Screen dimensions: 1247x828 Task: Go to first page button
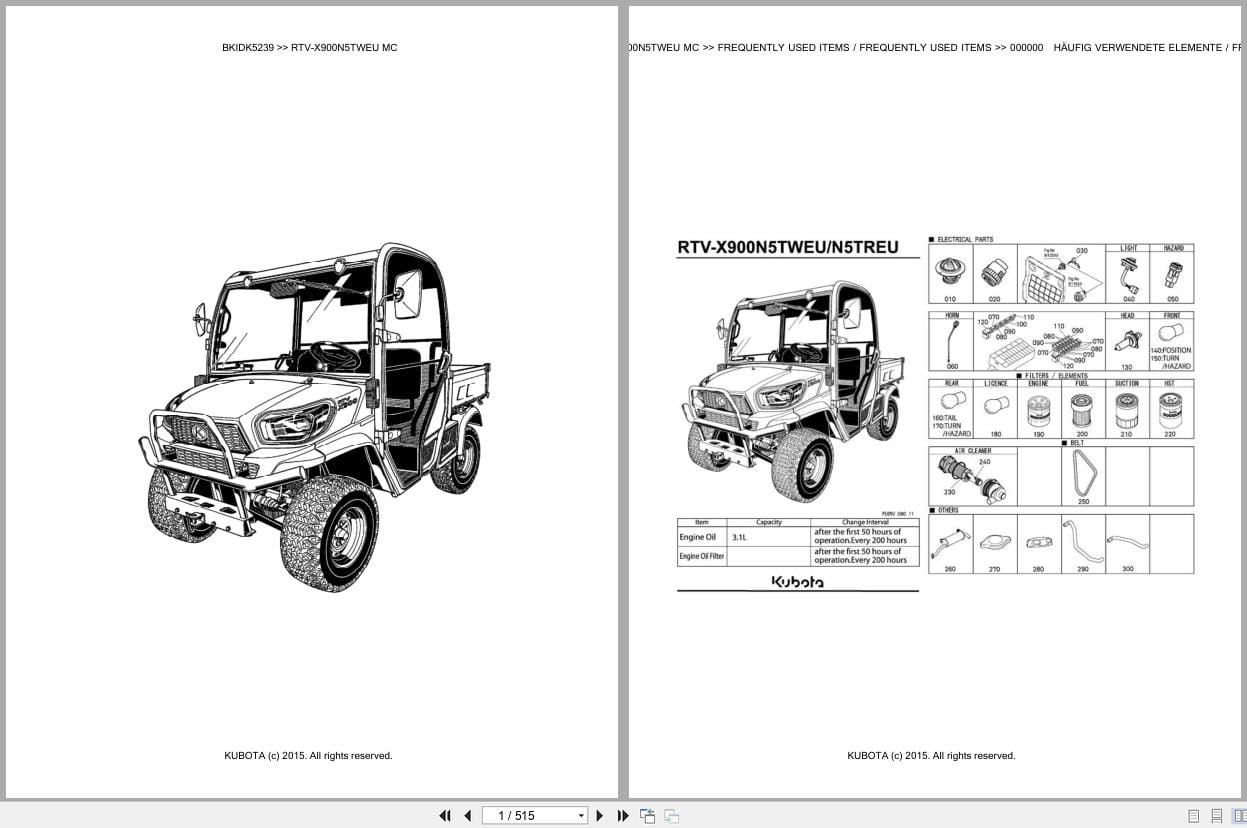pyautogui.click(x=445, y=816)
